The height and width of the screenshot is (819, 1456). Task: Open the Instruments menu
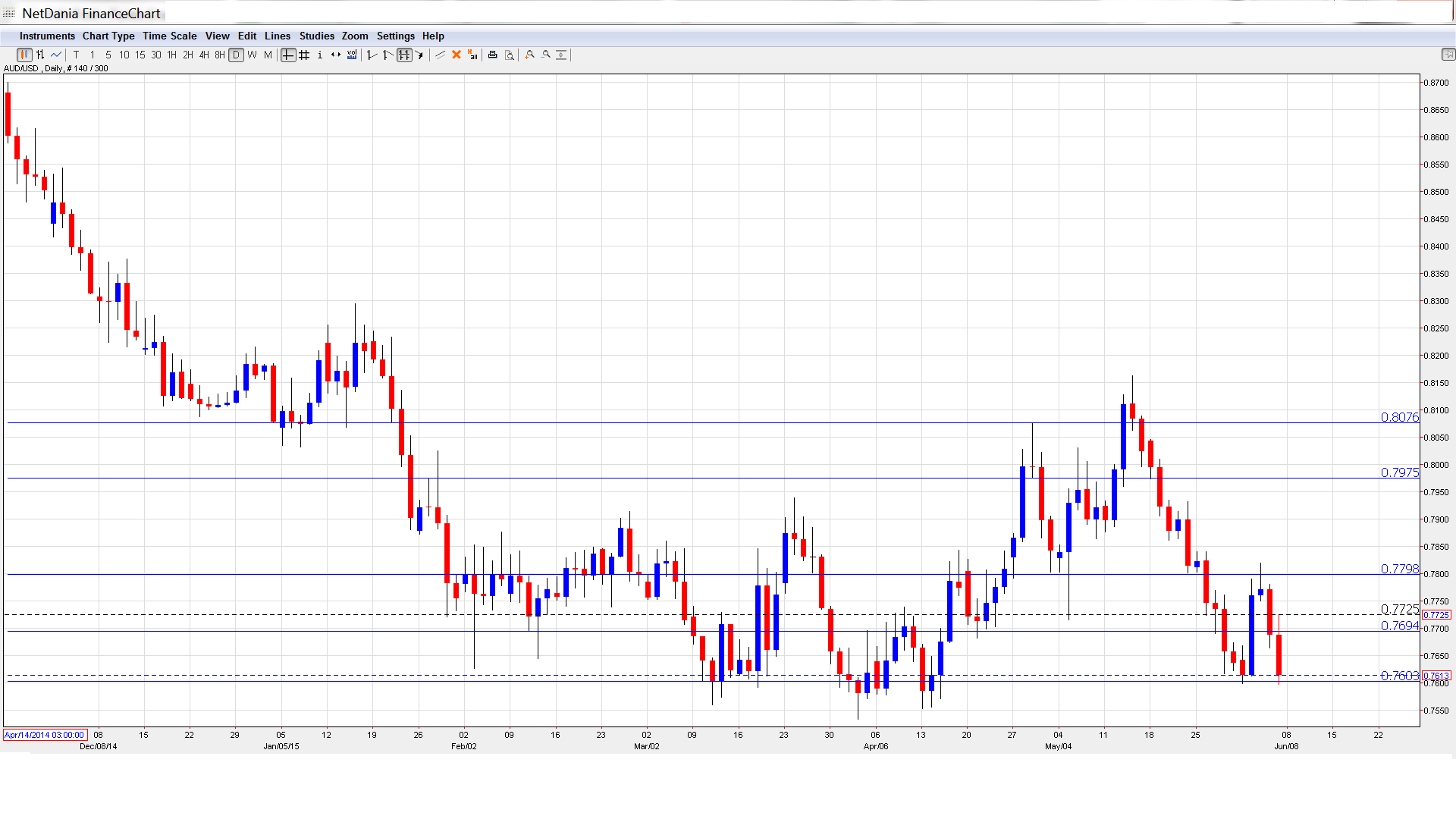(x=47, y=36)
